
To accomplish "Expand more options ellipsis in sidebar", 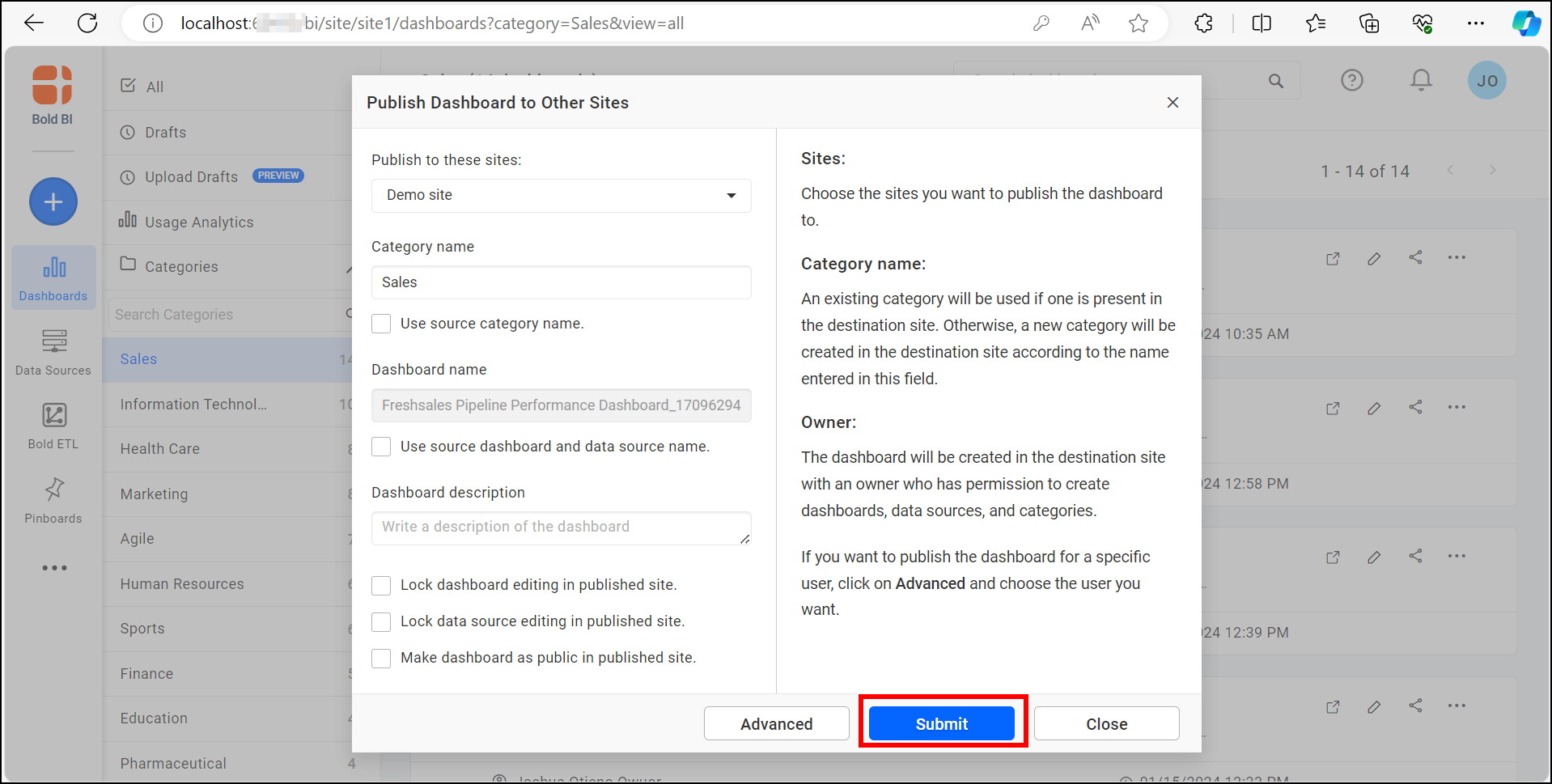I will point(54,568).
